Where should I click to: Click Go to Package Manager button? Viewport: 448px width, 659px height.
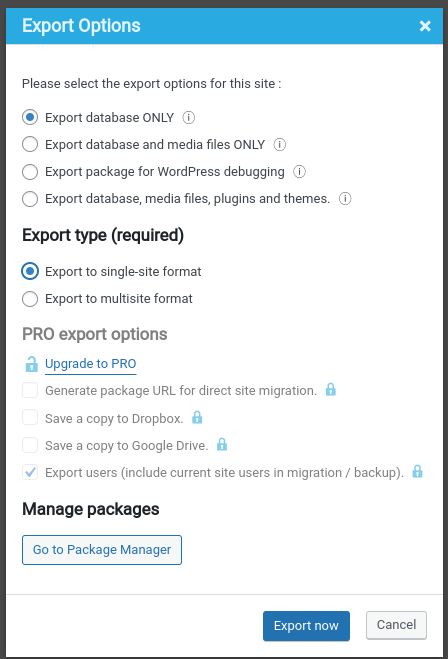[x=102, y=550]
